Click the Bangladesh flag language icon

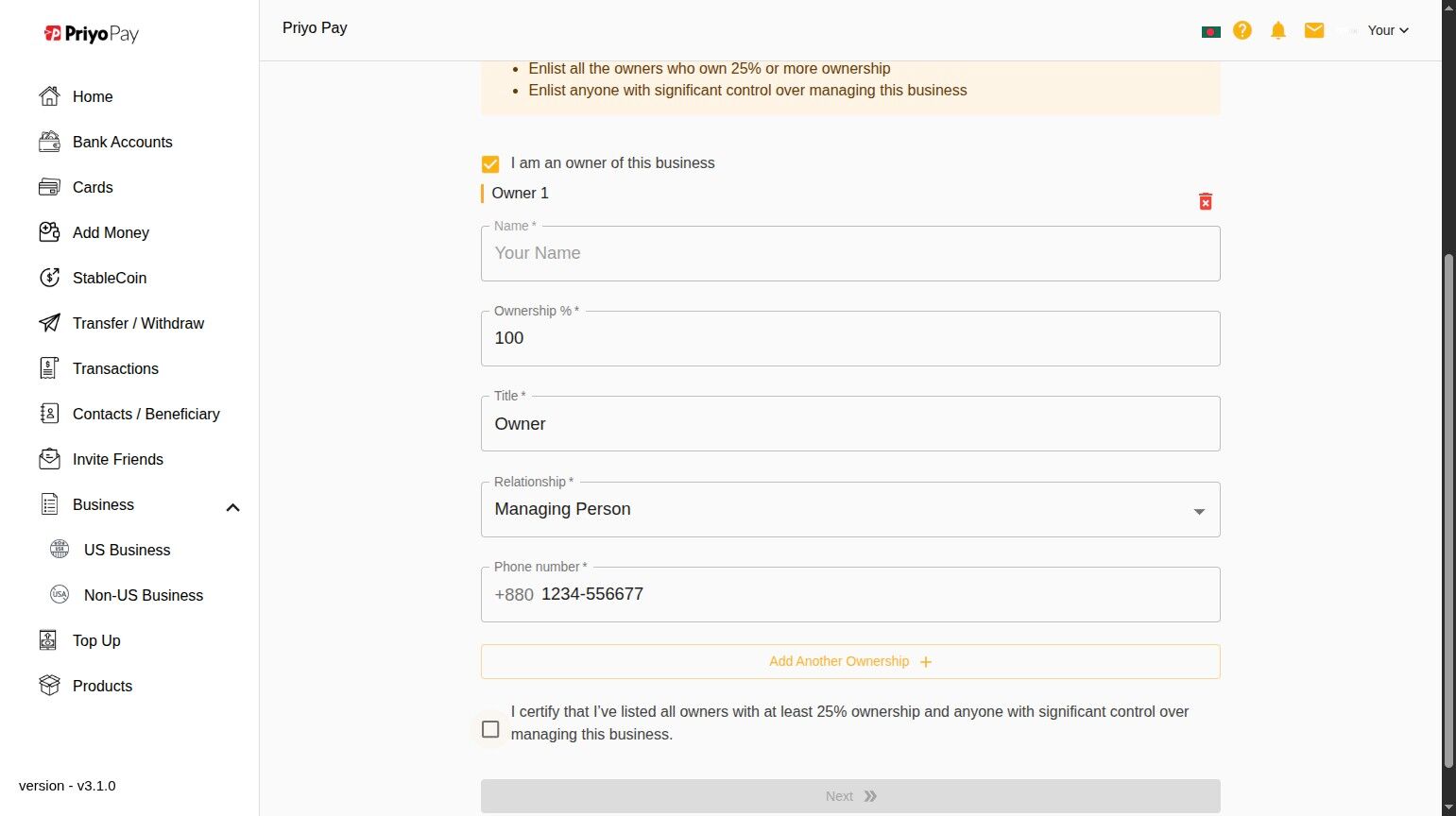[x=1210, y=31]
